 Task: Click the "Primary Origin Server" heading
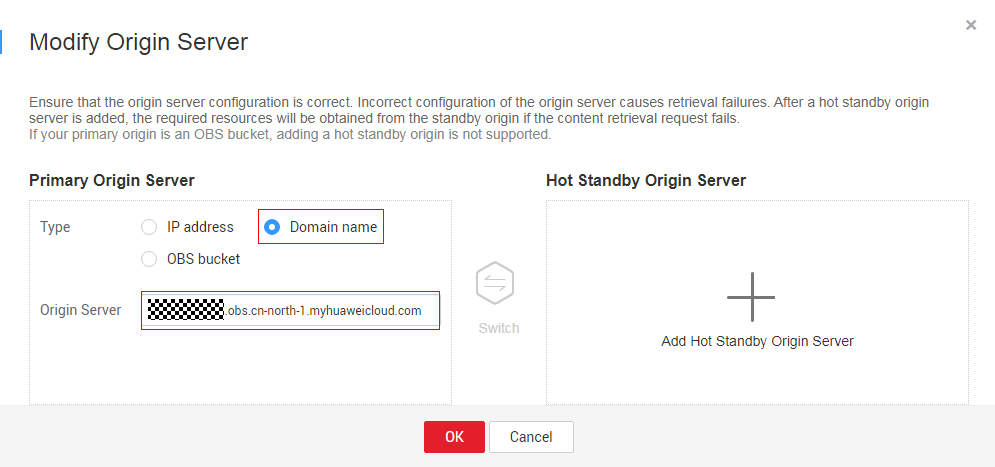pyautogui.click(x=112, y=181)
